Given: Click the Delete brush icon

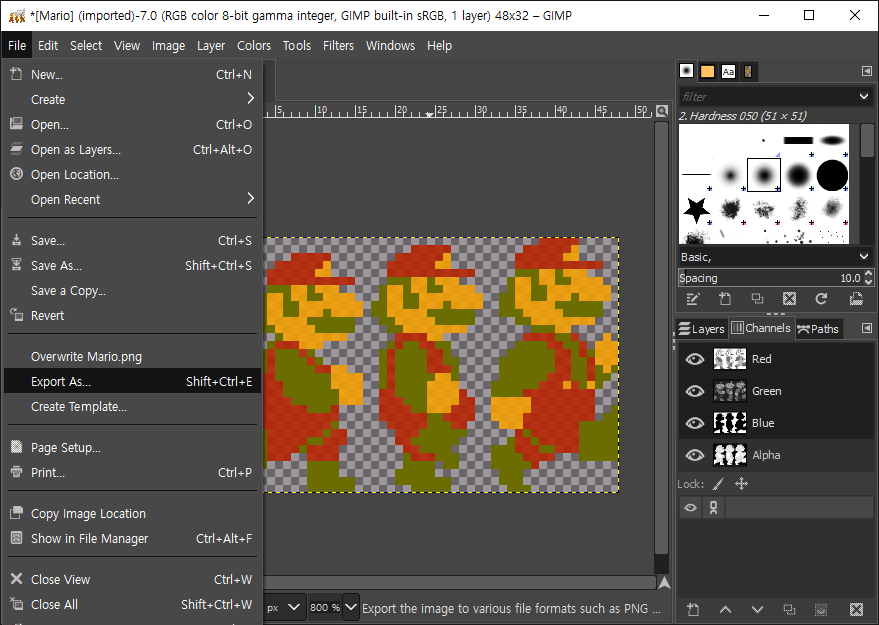Looking at the screenshot, I should (789, 299).
